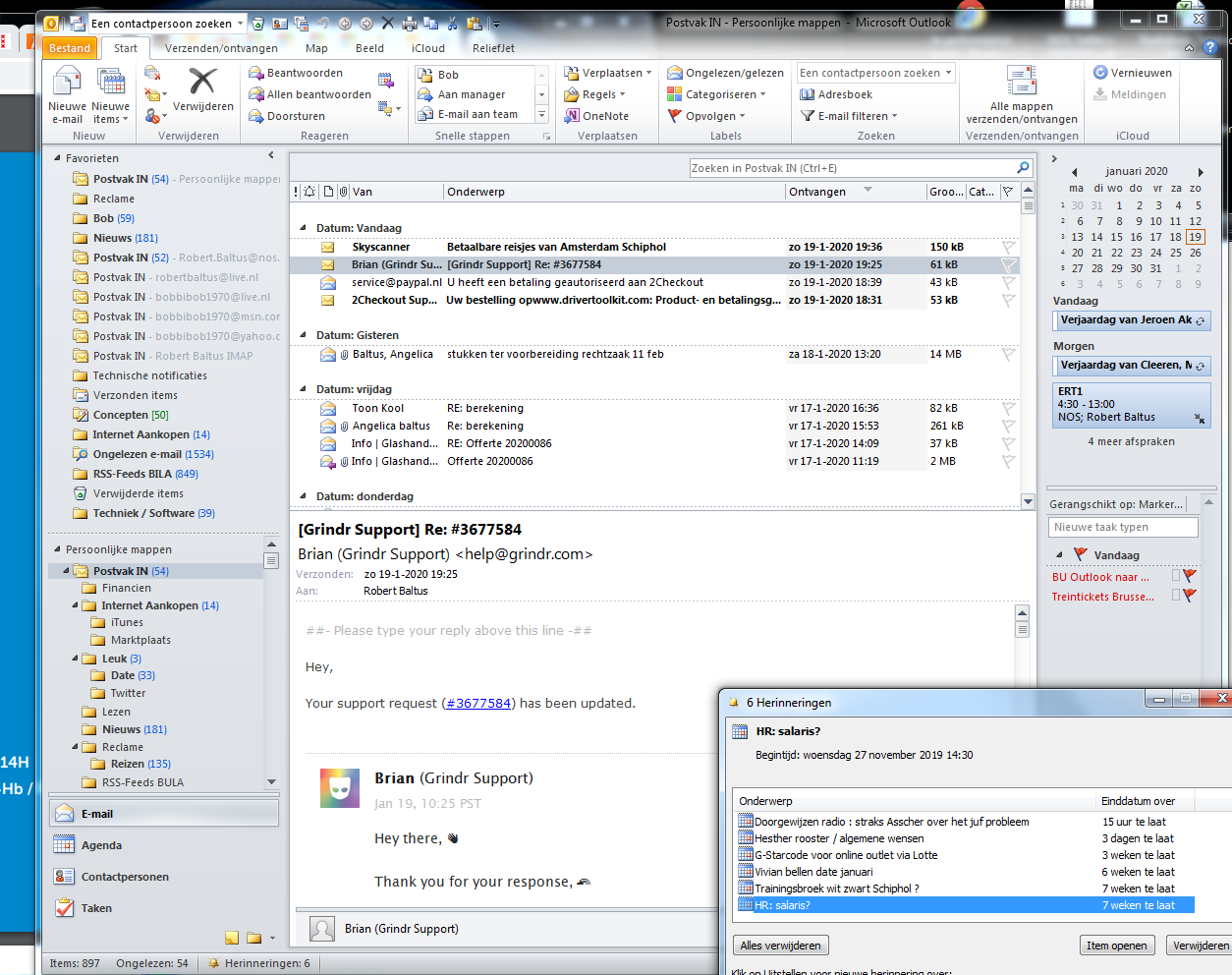The height and width of the screenshot is (975, 1232).
Task: Check off the BU Outlook naar task
Action: click(1175, 576)
